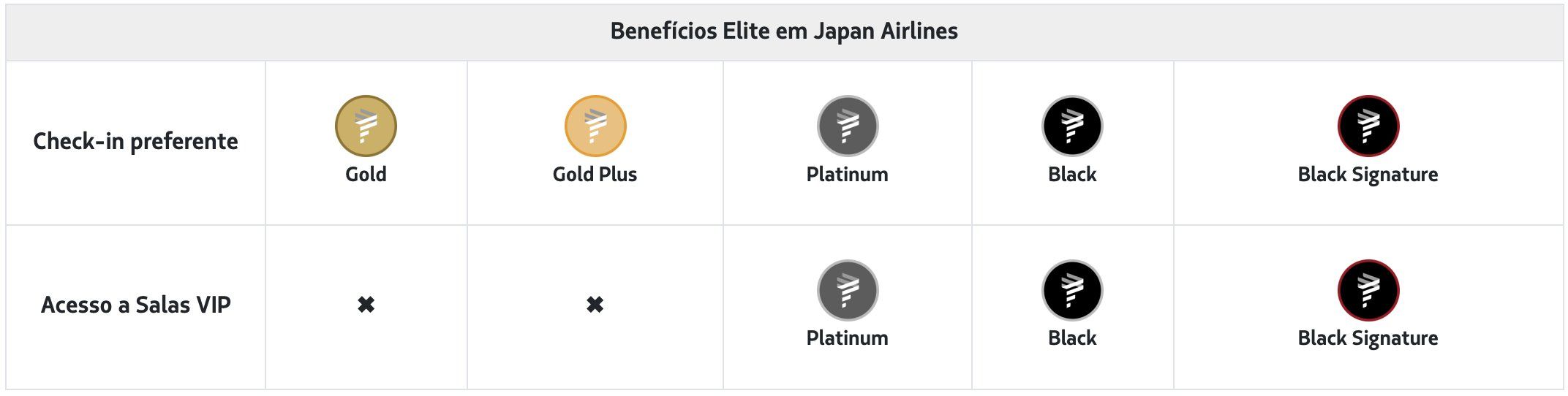
Task: Click Black badge in Acesso a Salas VIP row
Action: [x=1072, y=290]
